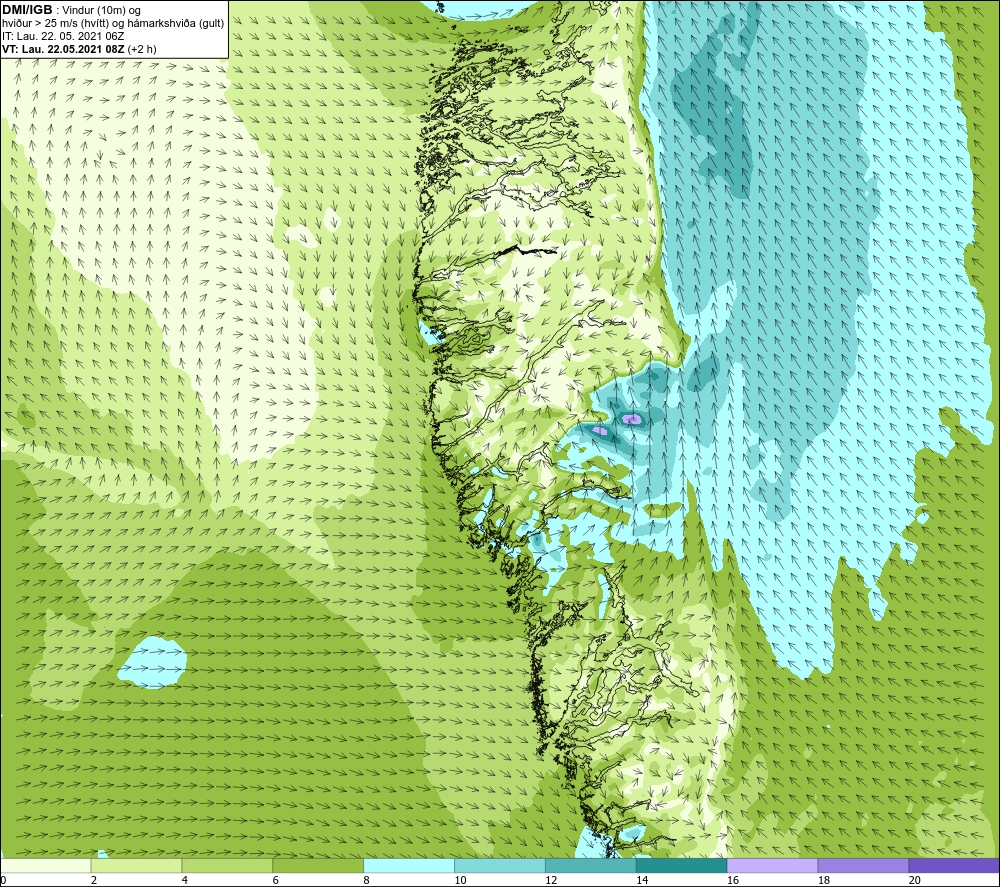Click legend scale value '10'

[460, 880]
